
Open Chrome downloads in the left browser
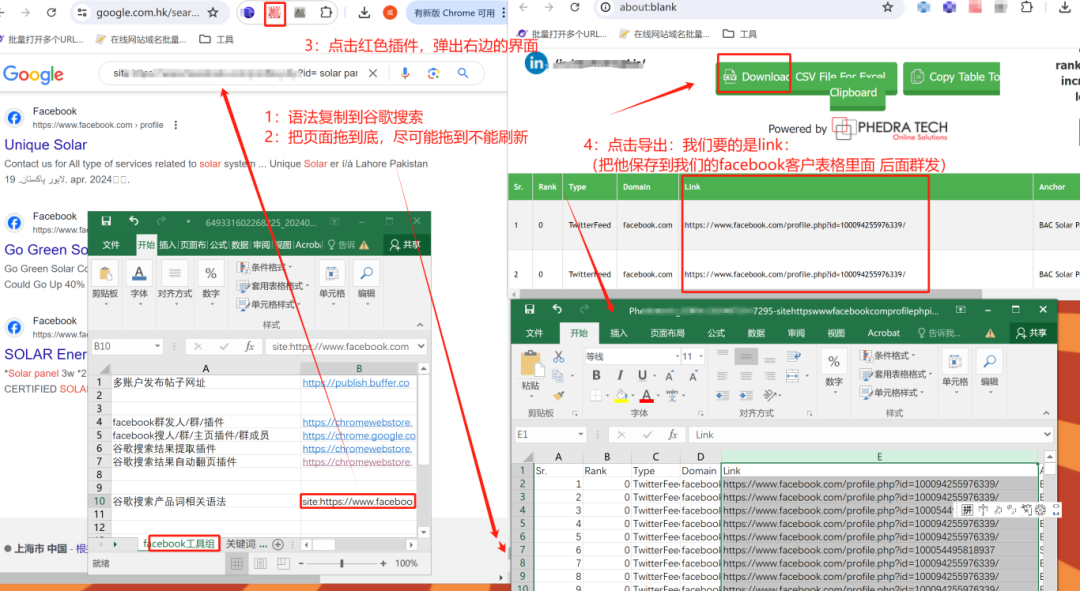(x=364, y=12)
